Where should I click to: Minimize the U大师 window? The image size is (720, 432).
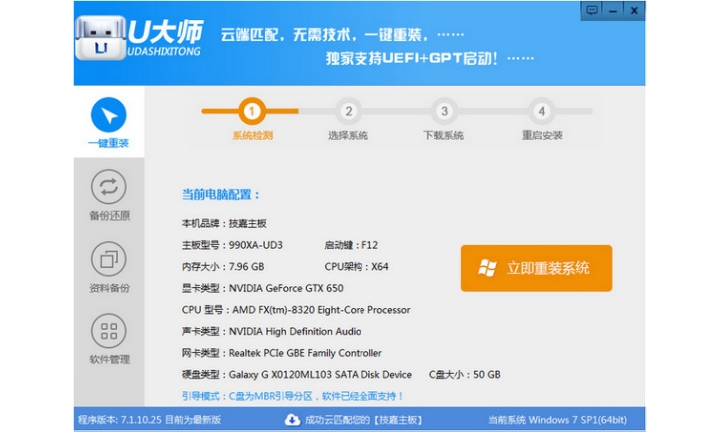(x=613, y=10)
